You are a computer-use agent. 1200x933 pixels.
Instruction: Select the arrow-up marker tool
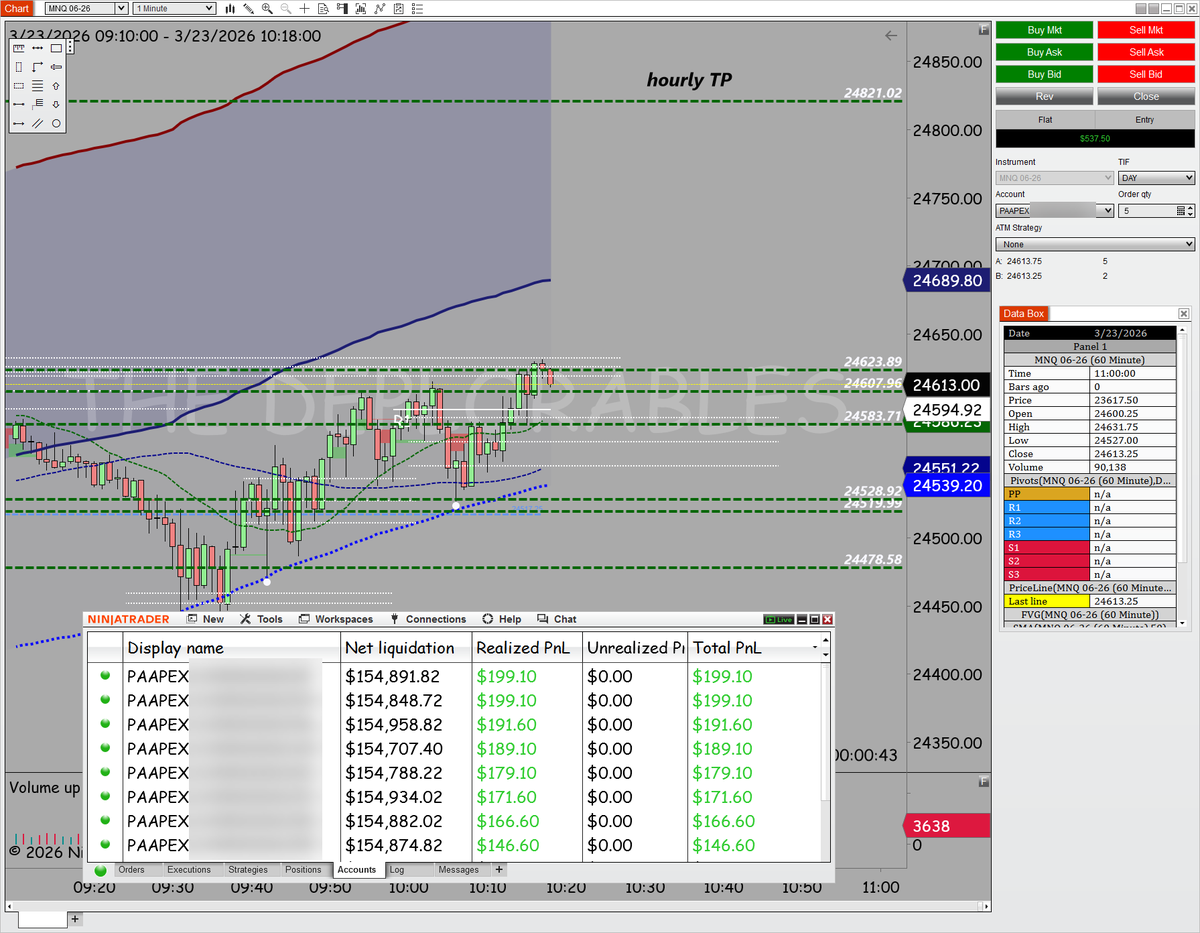56,86
